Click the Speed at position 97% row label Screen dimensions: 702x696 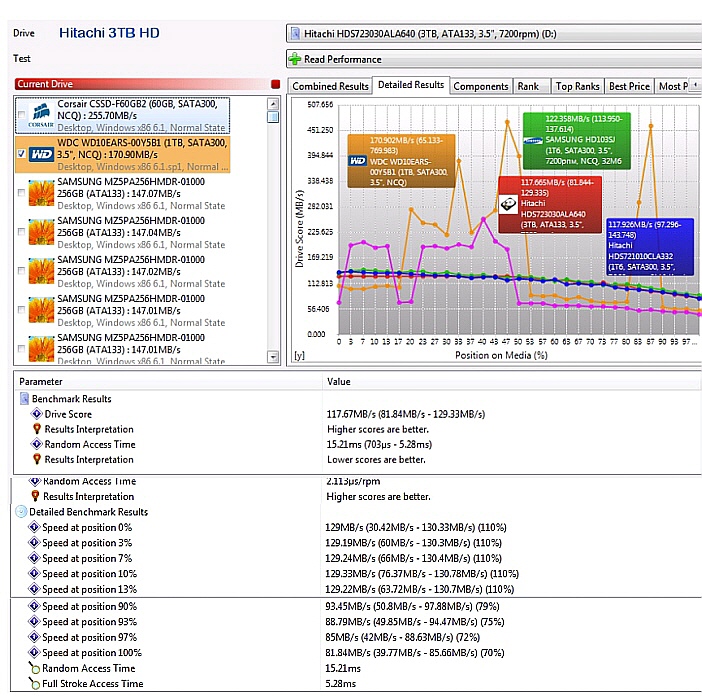(x=90, y=637)
